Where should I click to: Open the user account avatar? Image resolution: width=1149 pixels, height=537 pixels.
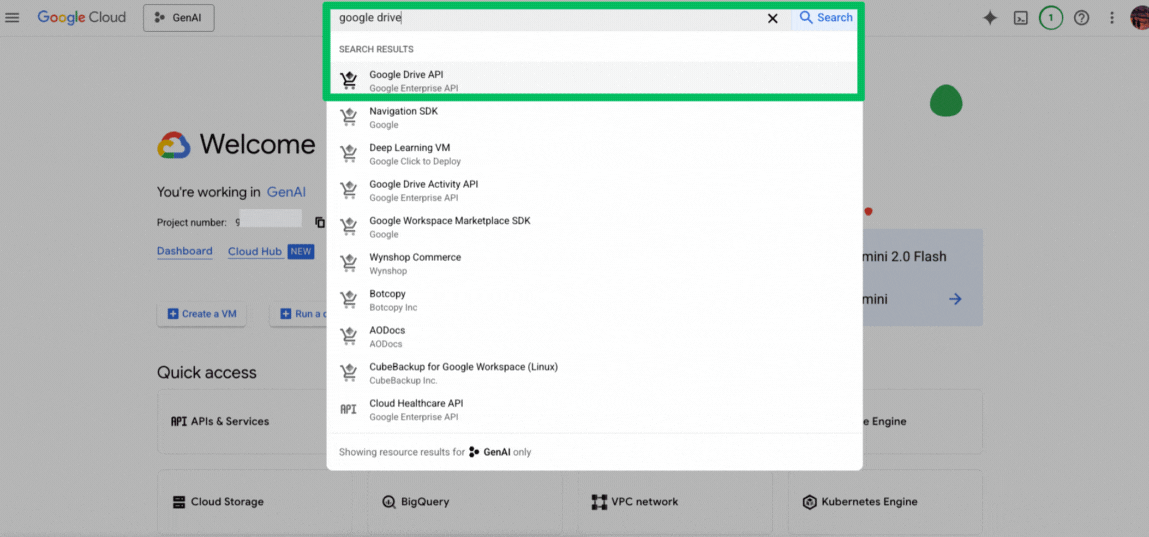[1139, 18]
